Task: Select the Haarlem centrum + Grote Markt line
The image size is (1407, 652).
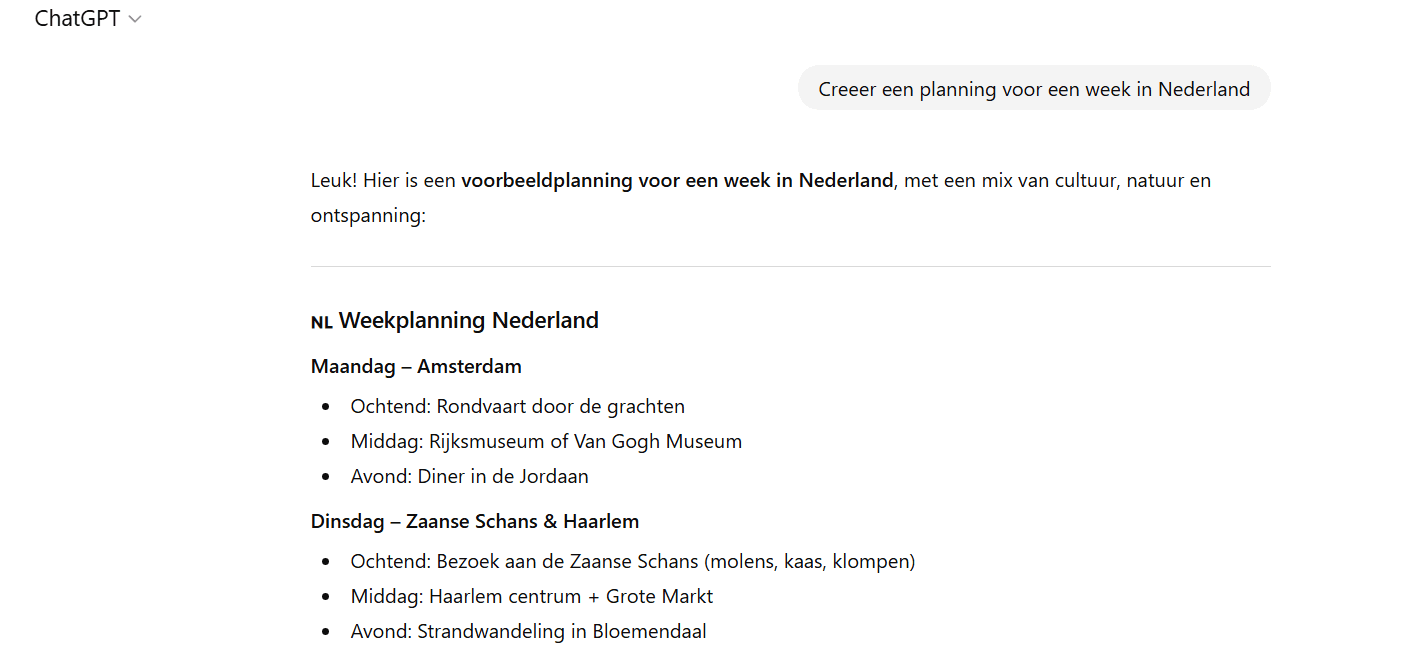Action: [531, 596]
